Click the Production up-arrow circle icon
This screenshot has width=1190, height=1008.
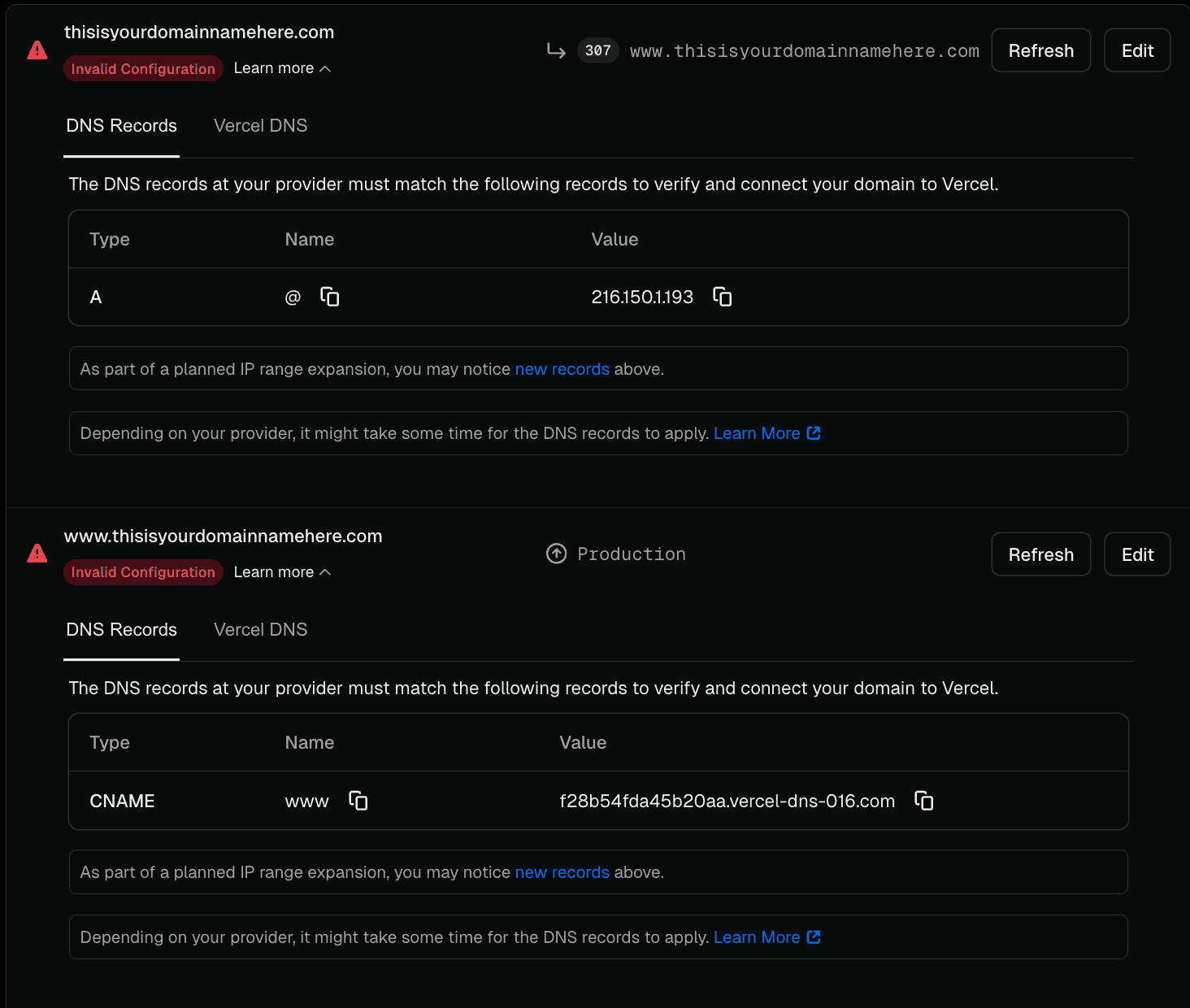(x=556, y=554)
